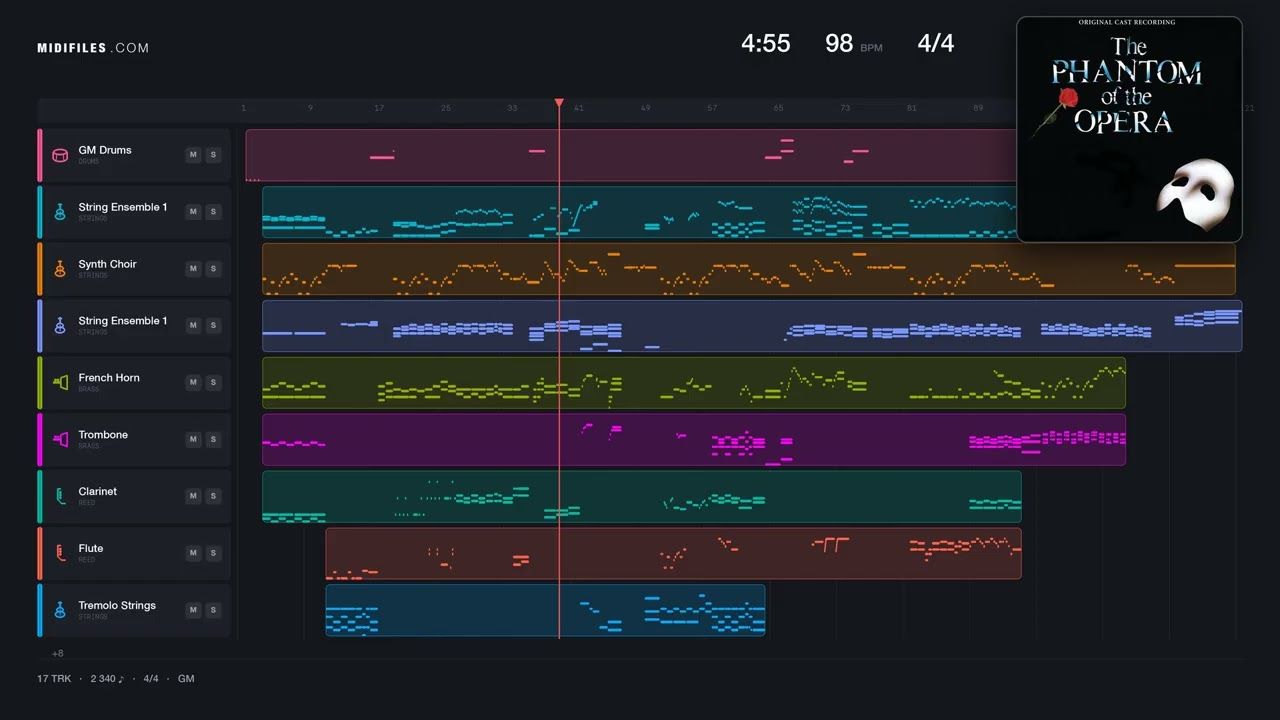
Task: Jump to bar 1 on the ruler
Action: tap(243, 108)
